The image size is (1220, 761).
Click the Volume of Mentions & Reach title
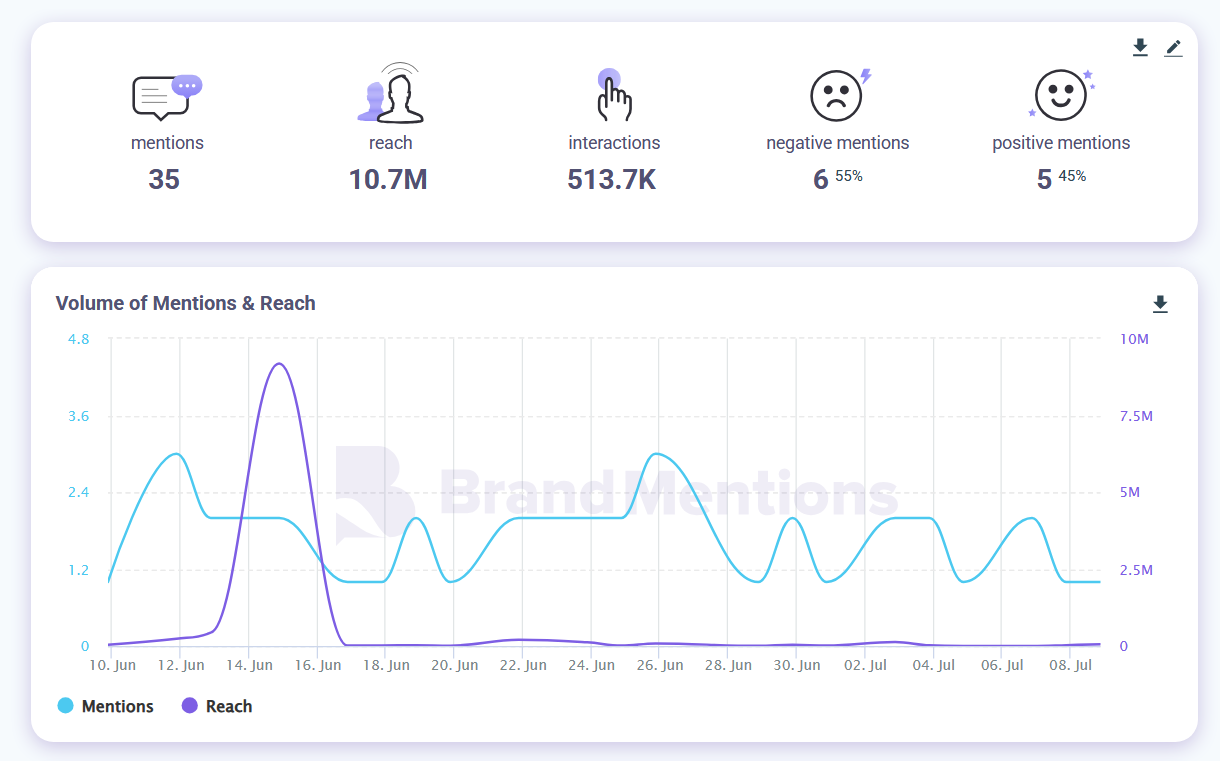coord(185,303)
